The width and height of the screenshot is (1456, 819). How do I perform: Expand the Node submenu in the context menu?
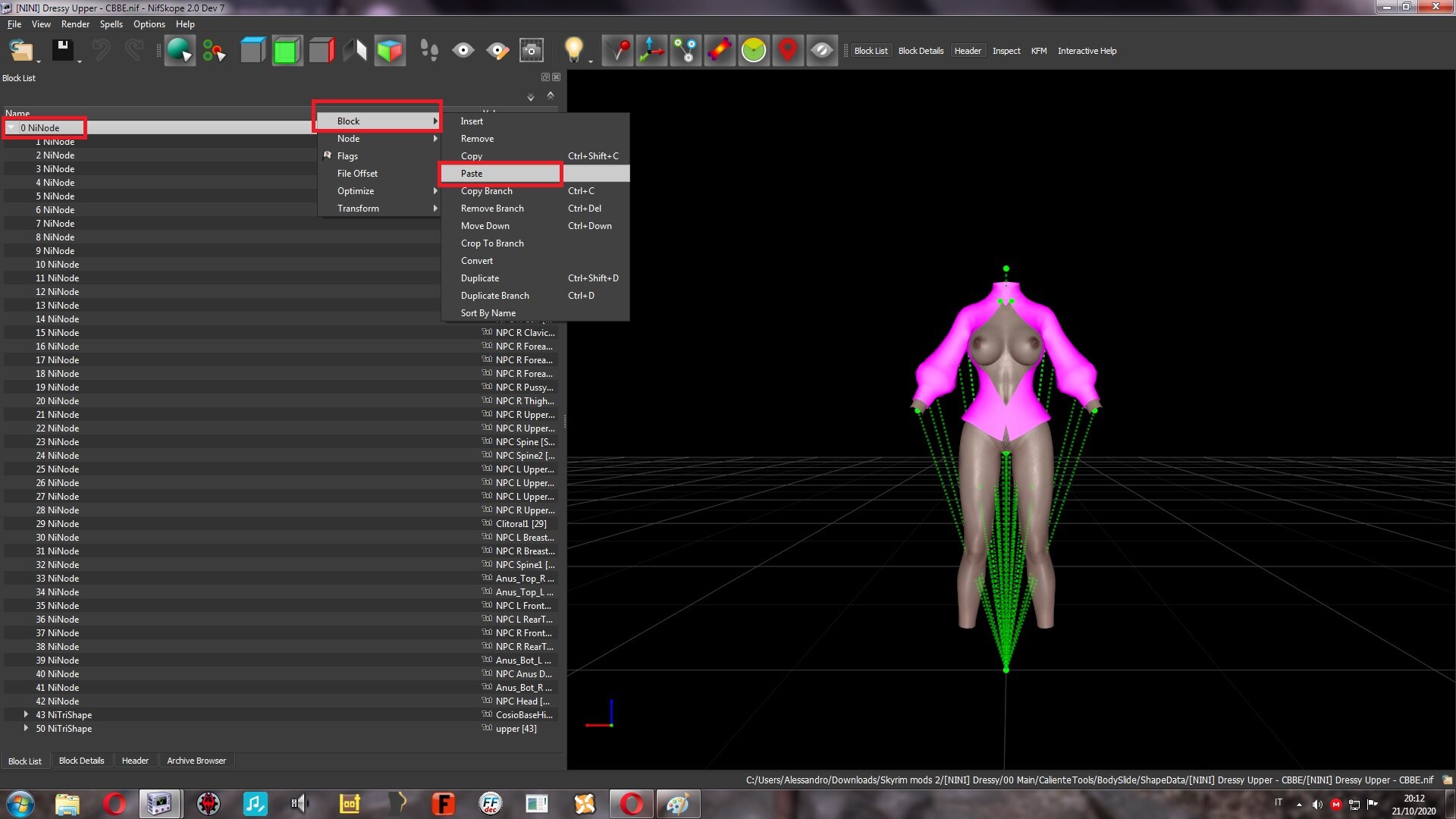[x=379, y=139]
